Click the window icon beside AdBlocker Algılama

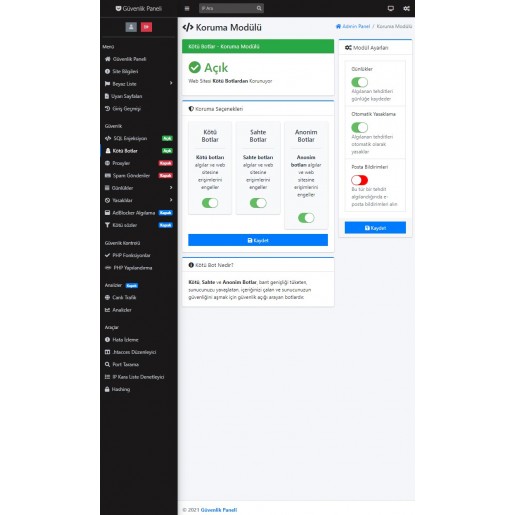(x=107, y=213)
